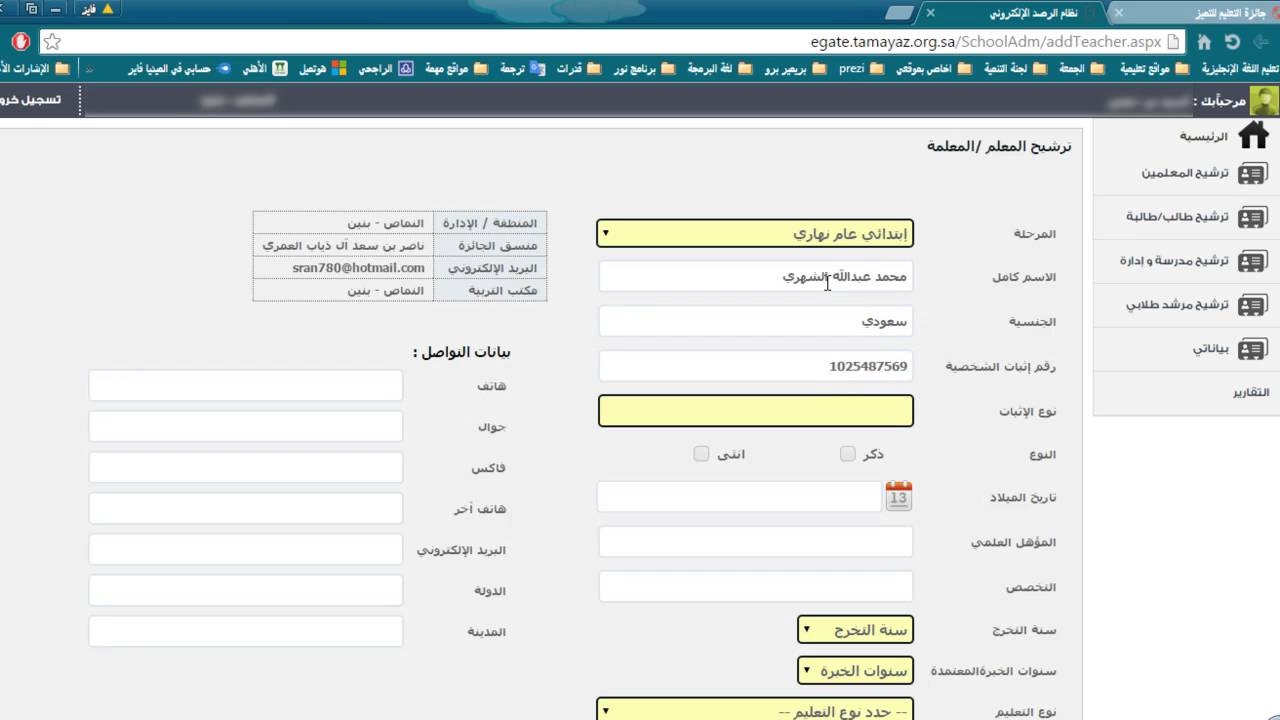This screenshot has height=720, width=1280.
Task: Click the ترشيح طالب/طالبة card icon
Action: (x=1252, y=218)
